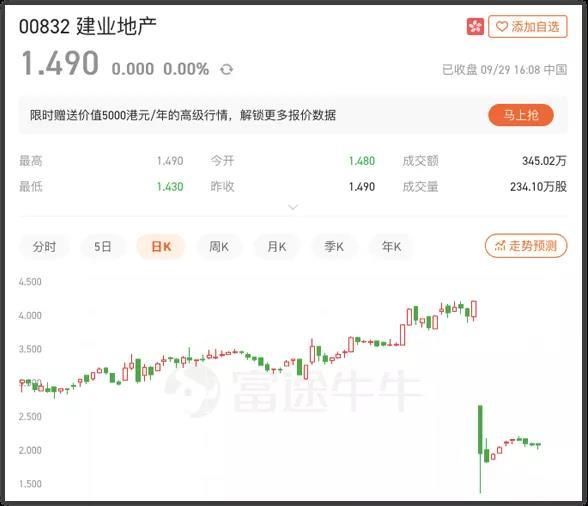Click the heart icon in 添加自选

[x=502, y=27]
